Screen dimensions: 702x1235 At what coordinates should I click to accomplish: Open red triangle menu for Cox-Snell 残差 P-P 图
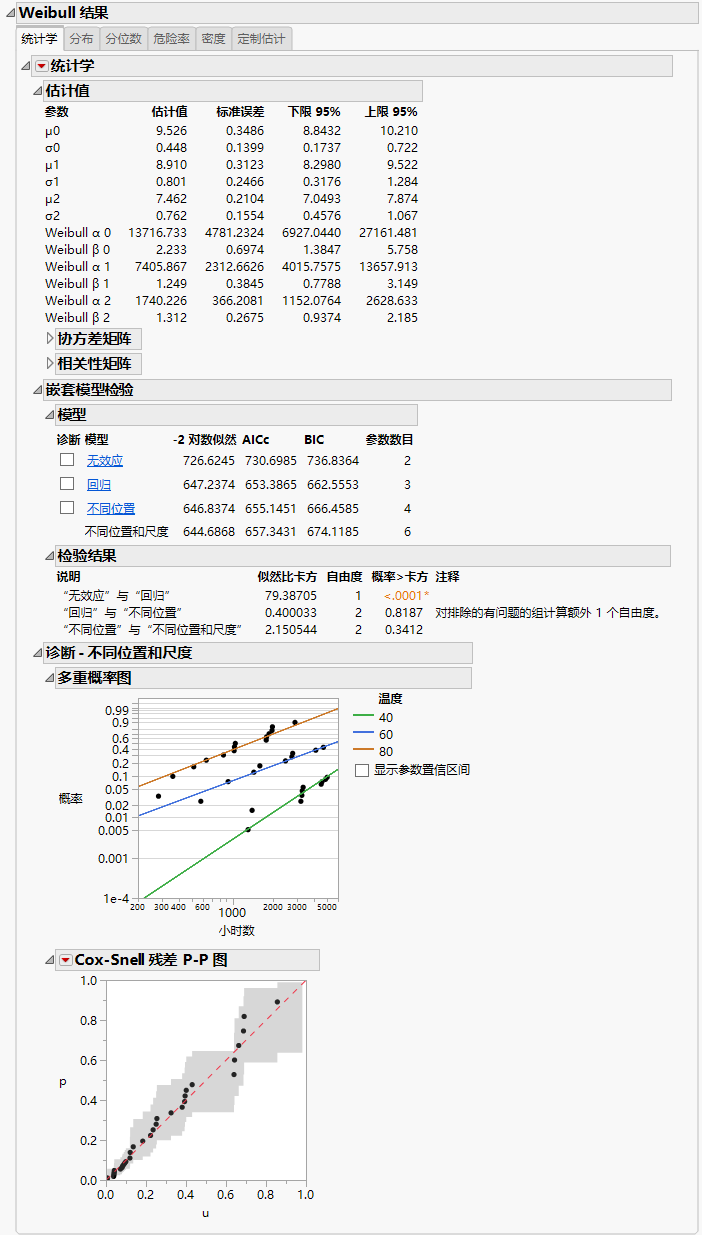point(66,960)
